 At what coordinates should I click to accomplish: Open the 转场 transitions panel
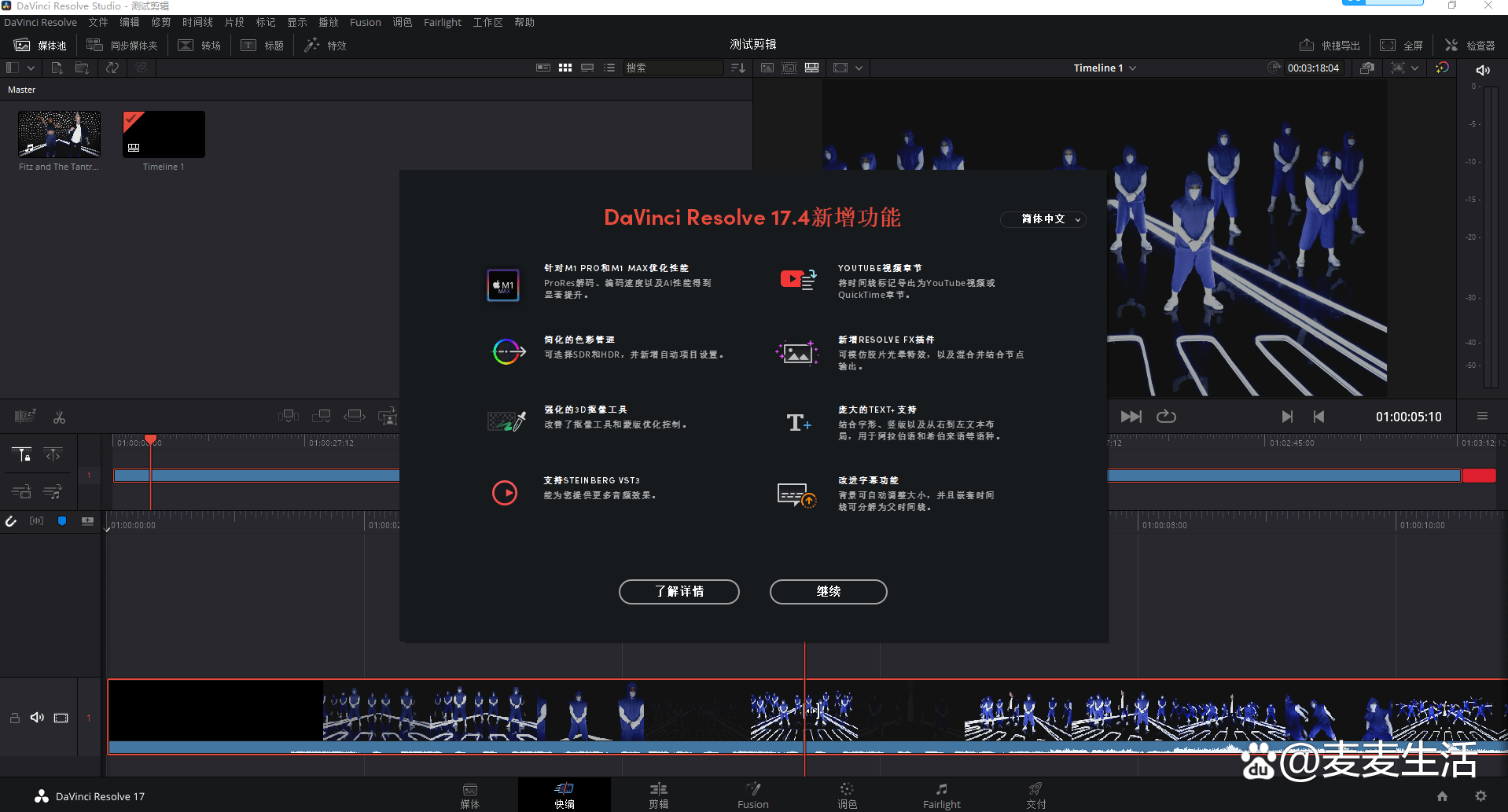pos(199,46)
